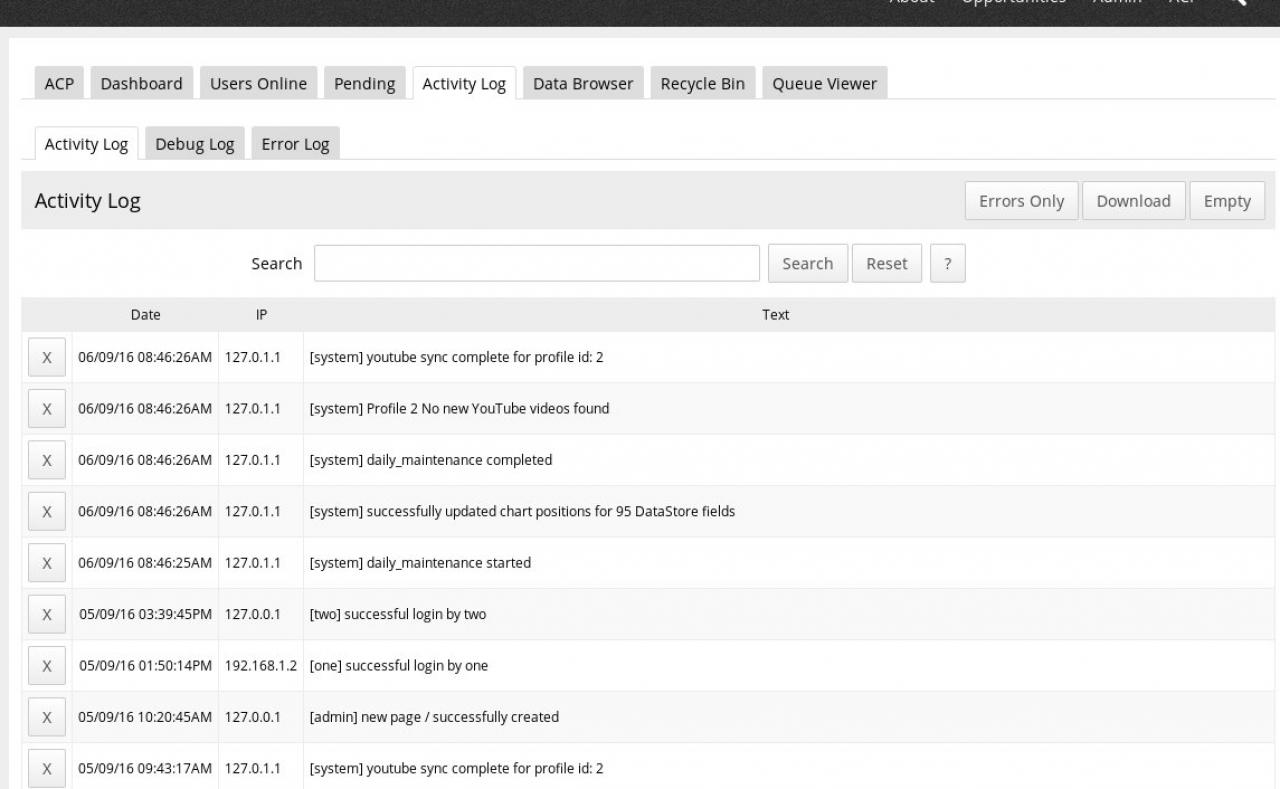Download the activity log

1133,201
